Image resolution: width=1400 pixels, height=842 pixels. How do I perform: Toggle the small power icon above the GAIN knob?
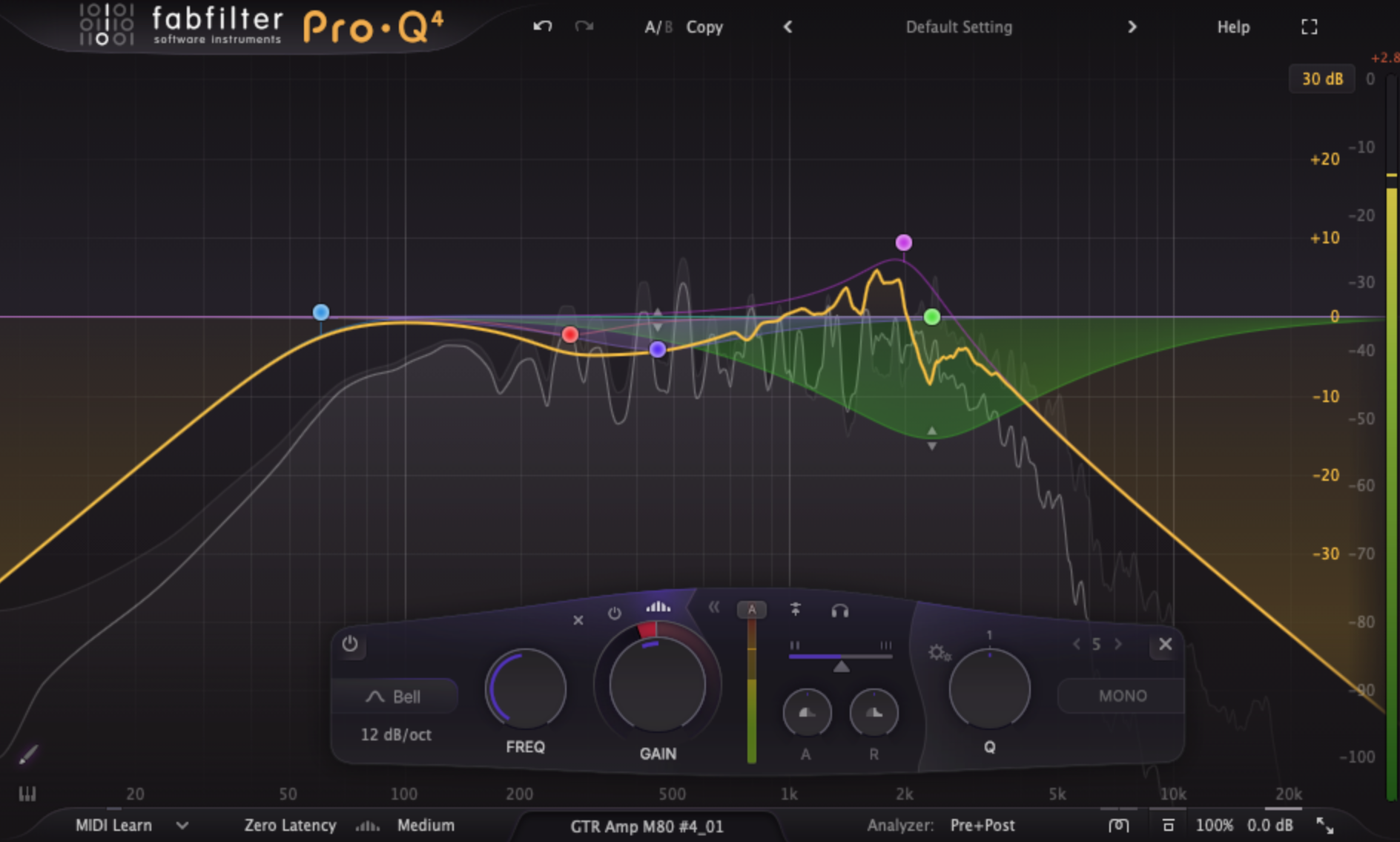pyautogui.click(x=614, y=614)
